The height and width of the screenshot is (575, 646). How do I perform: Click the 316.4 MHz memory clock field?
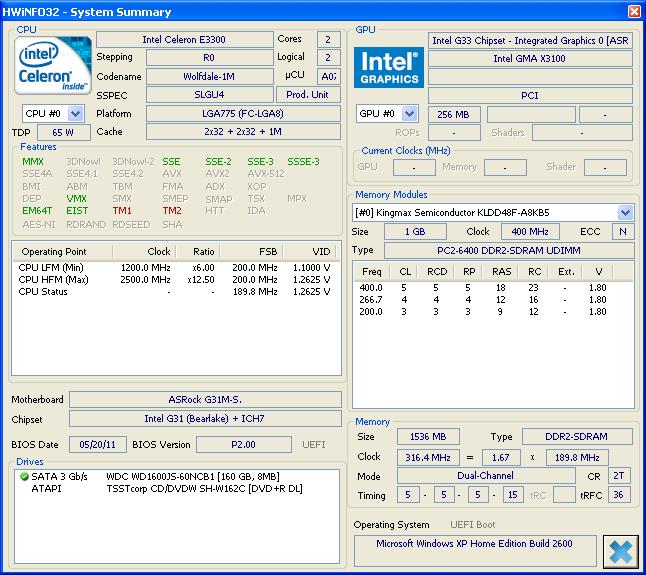click(428, 458)
